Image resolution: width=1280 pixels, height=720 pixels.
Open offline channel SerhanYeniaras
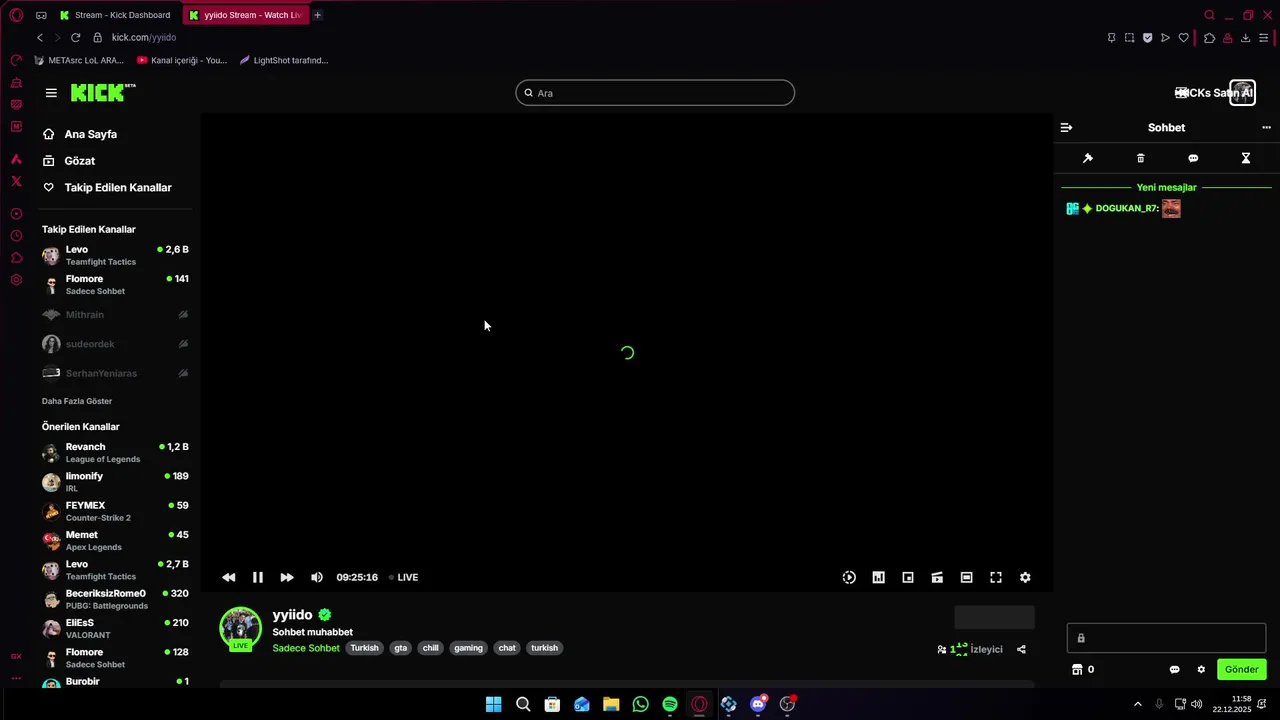[x=115, y=373]
